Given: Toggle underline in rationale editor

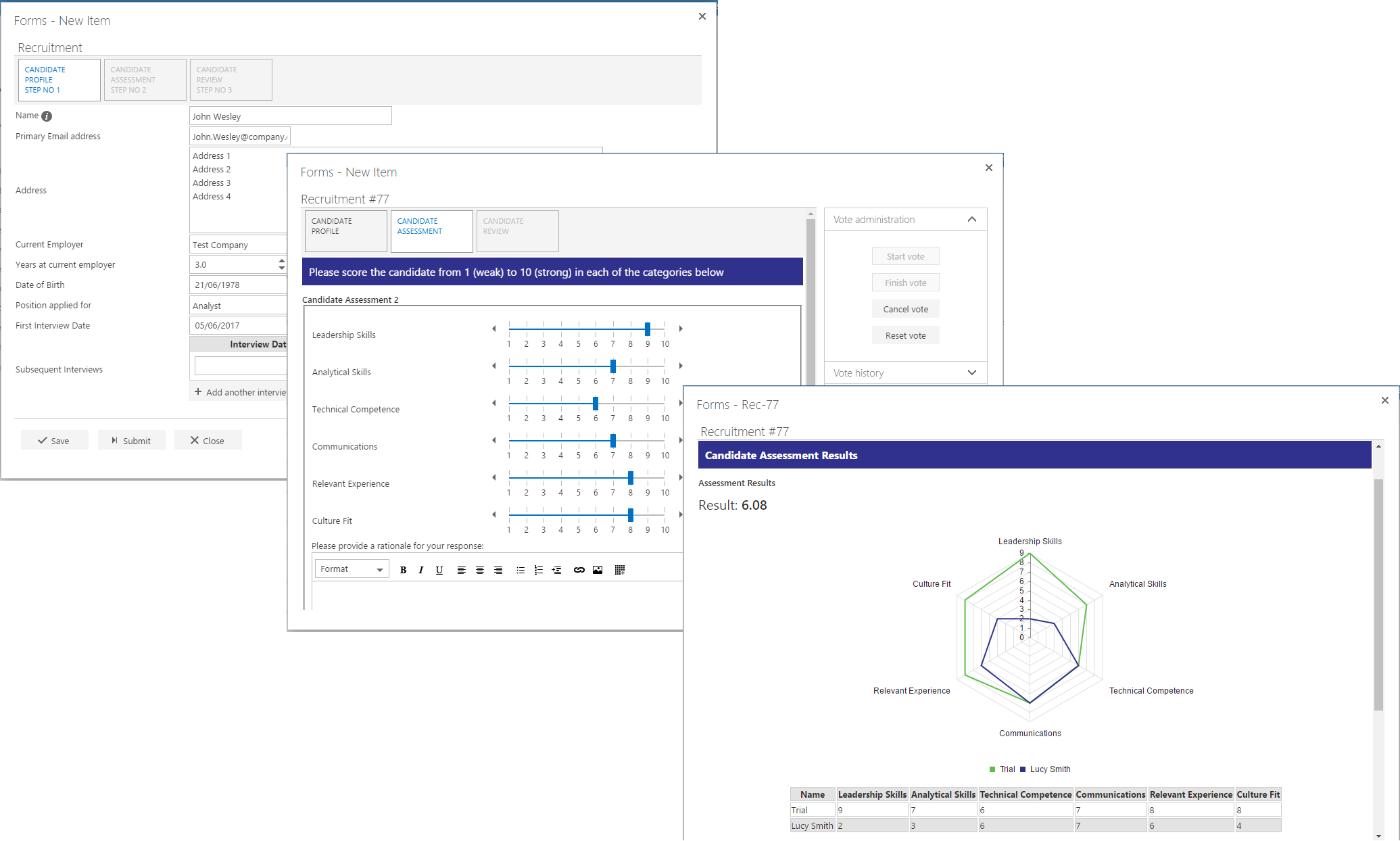Looking at the screenshot, I should (439, 570).
